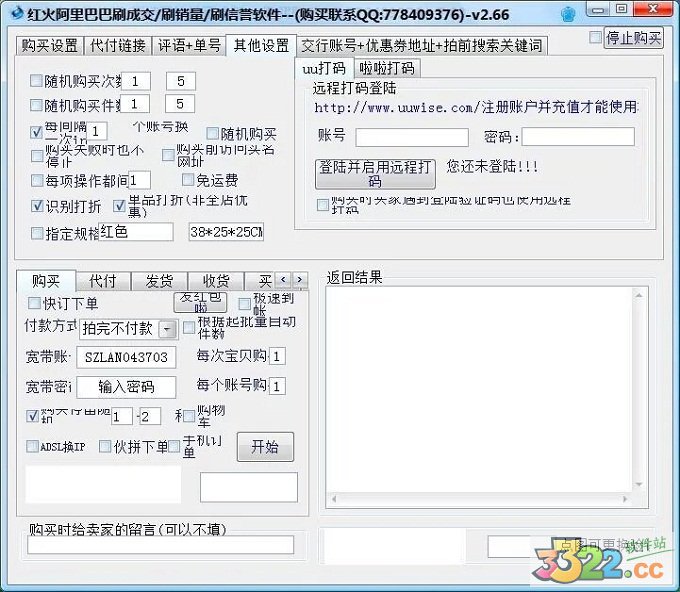Click the 每次宝贝购买 quantity field
The width and height of the screenshot is (680, 592).
pyautogui.click(x=277, y=357)
